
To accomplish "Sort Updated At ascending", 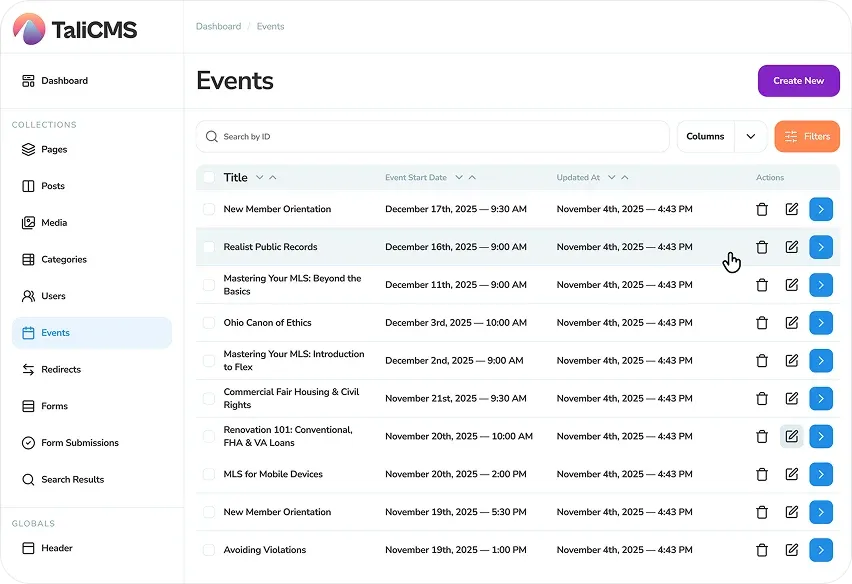I will tap(625, 177).
